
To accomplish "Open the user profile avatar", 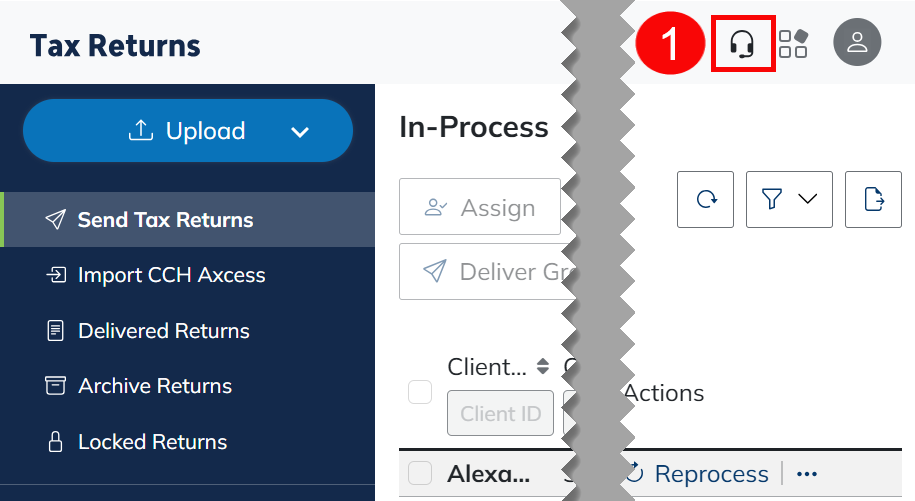I will pos(857,42).
